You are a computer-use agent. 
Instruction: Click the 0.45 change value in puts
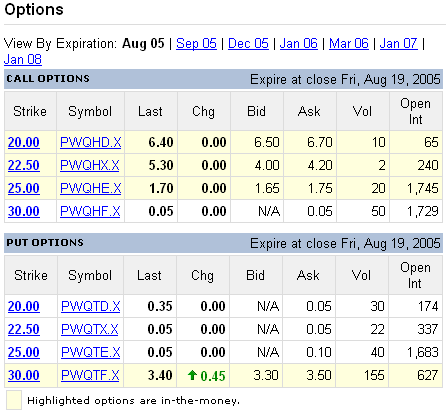213,376
